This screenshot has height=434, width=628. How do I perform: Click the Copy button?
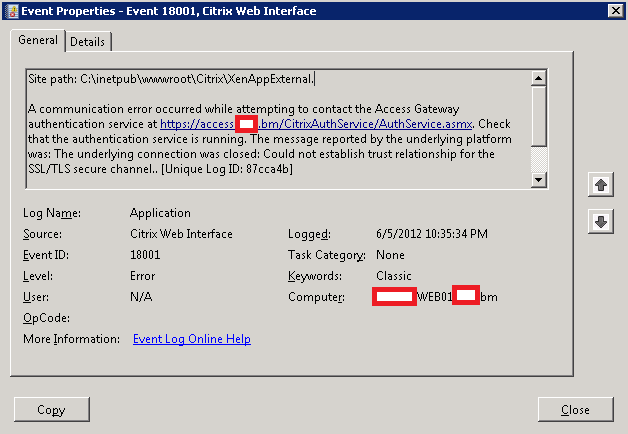pos(52,409)
